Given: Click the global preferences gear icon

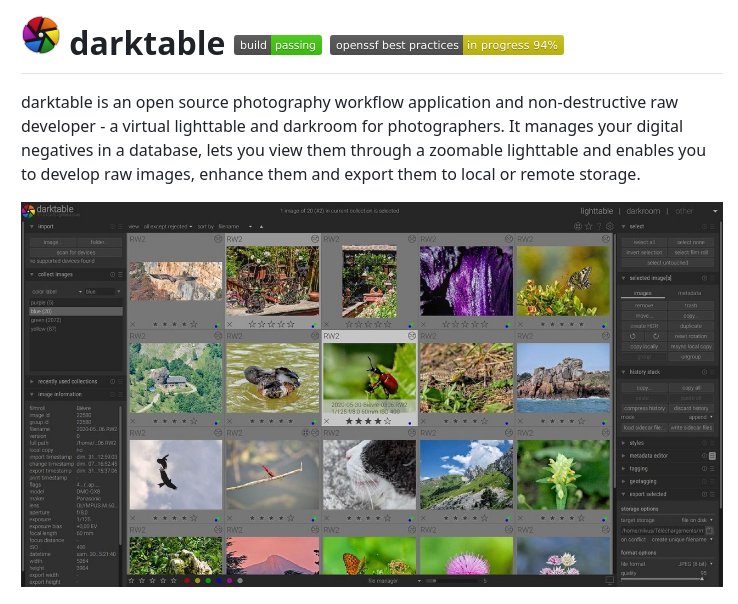Looking at the screenshot, I should click(x=609, y=227).
